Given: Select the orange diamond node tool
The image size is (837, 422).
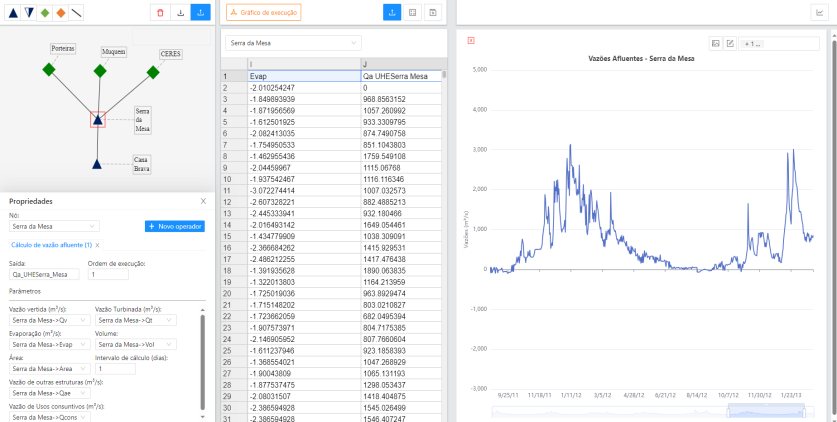Looking at the screenshot, I should [x=61, y=12].
